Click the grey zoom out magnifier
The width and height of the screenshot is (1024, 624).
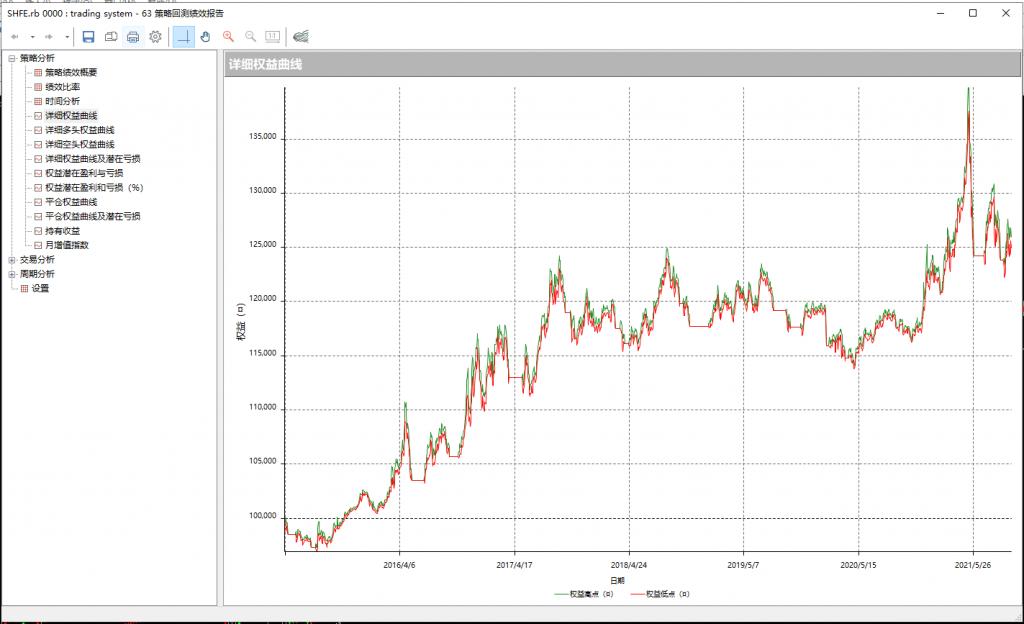250,37
